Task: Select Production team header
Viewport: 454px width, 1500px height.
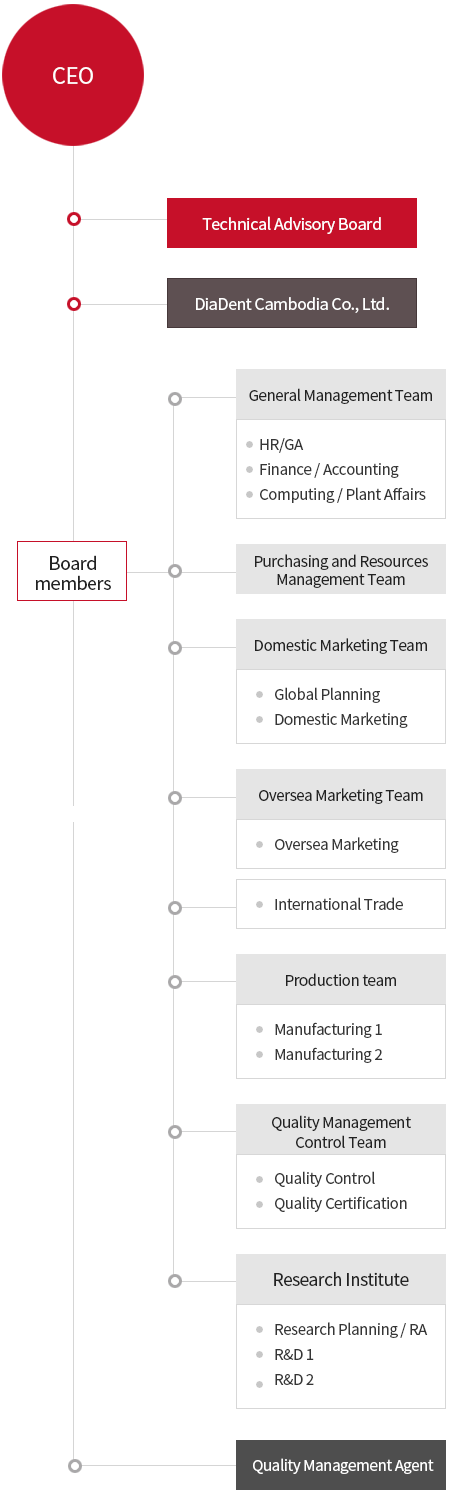Action: [341, 980]
